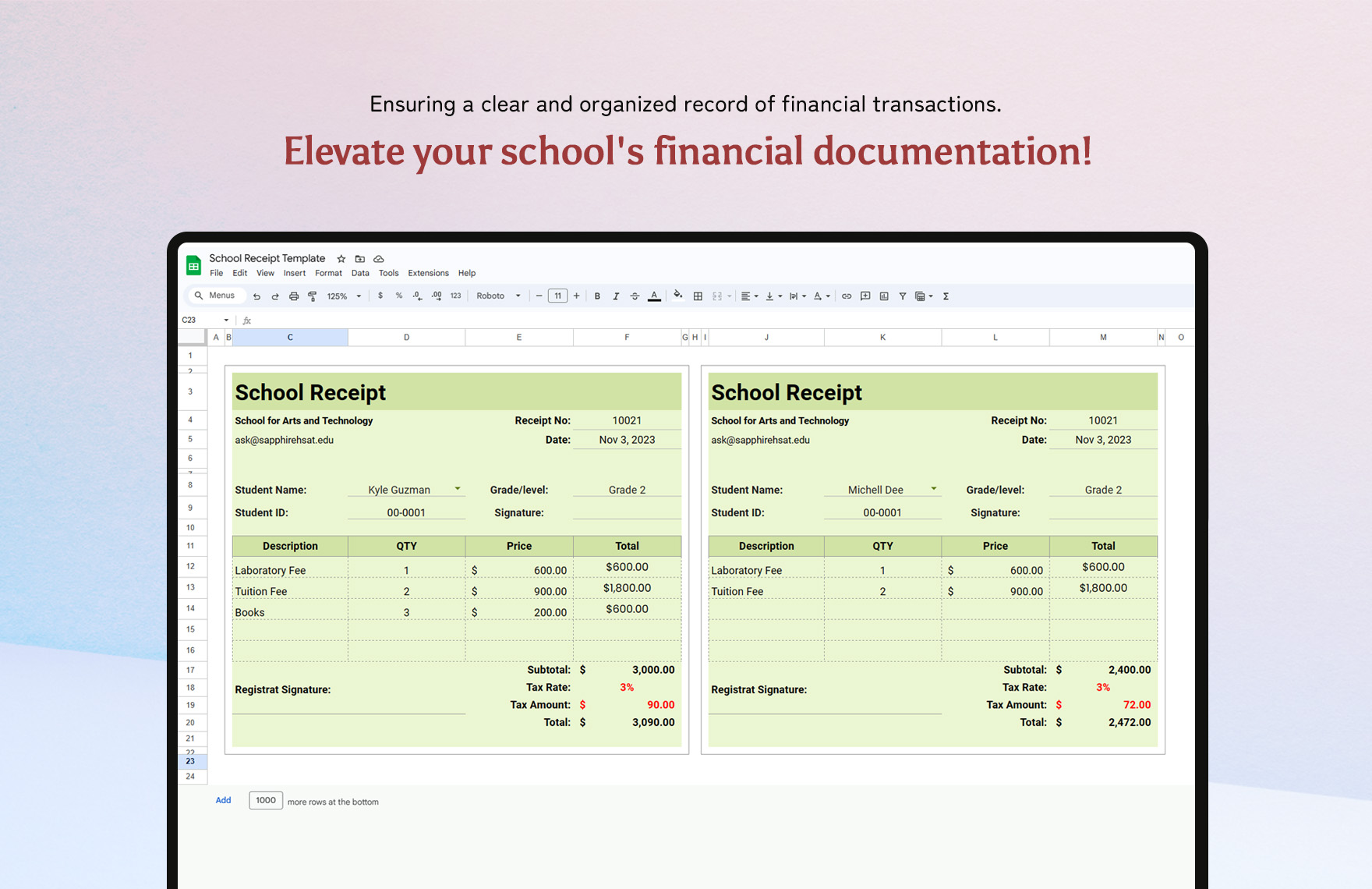Open the Extensions menu

coord(428,273)
